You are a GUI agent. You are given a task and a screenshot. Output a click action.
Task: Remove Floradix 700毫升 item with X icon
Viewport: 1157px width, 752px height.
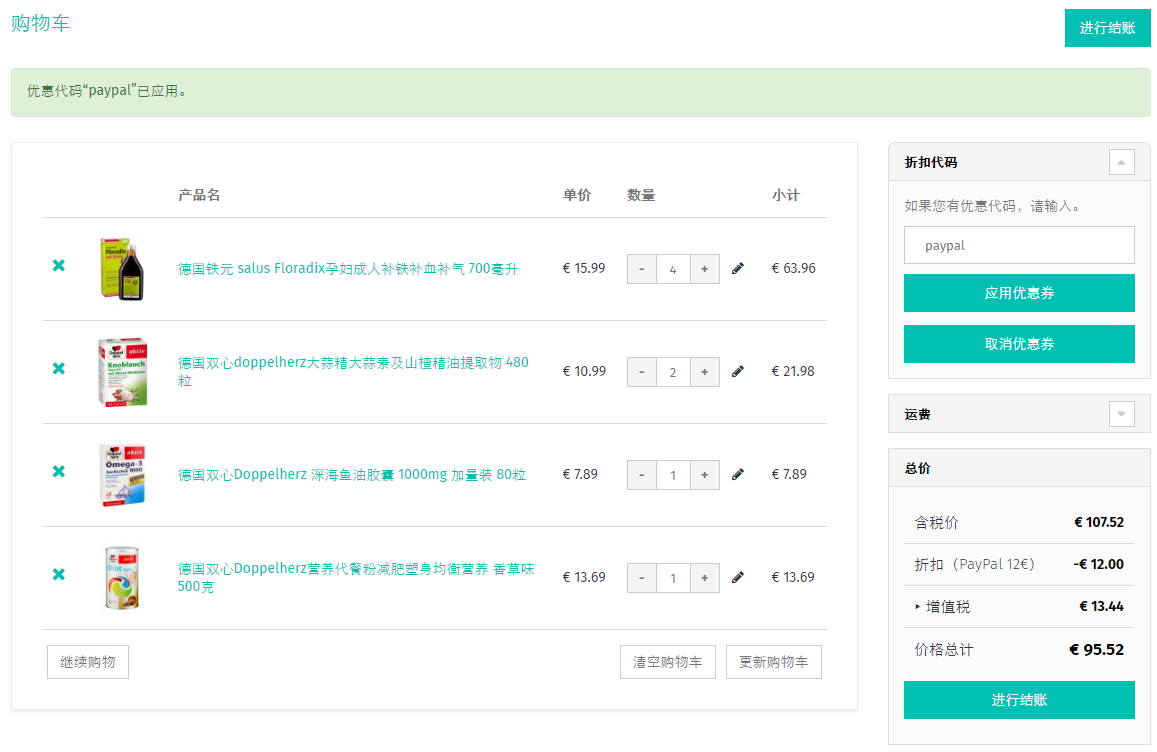pos(59,266)
